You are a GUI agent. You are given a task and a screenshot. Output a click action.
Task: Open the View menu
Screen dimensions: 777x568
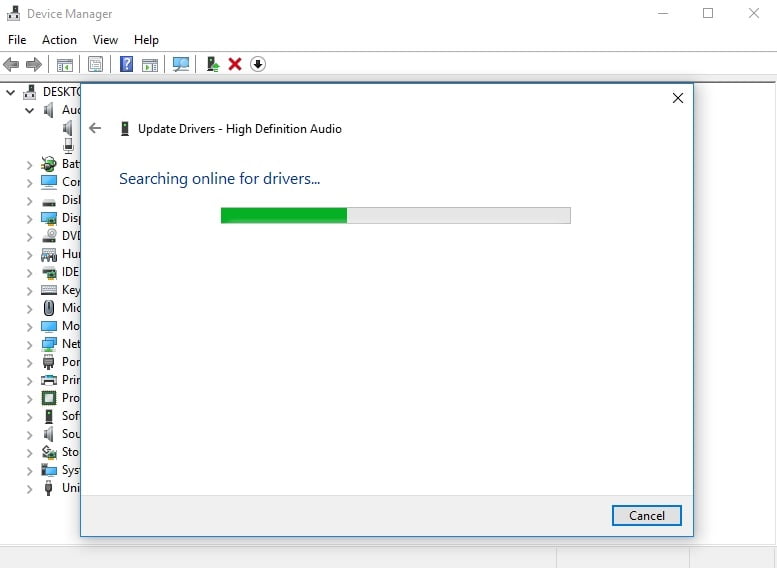point(105,40)
